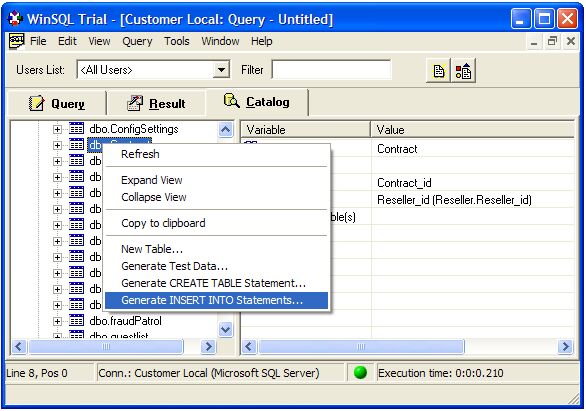Click table icon of highlighted table row

(77, 145)
